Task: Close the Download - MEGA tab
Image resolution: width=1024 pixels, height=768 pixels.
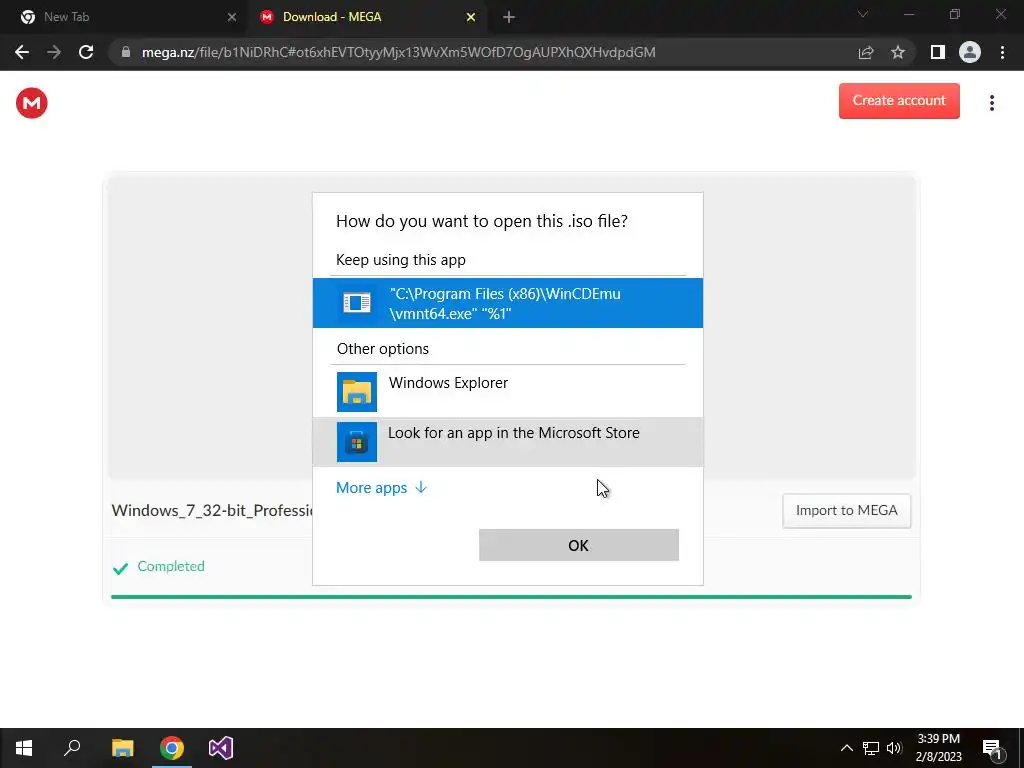Action: [x=471, y=17]
